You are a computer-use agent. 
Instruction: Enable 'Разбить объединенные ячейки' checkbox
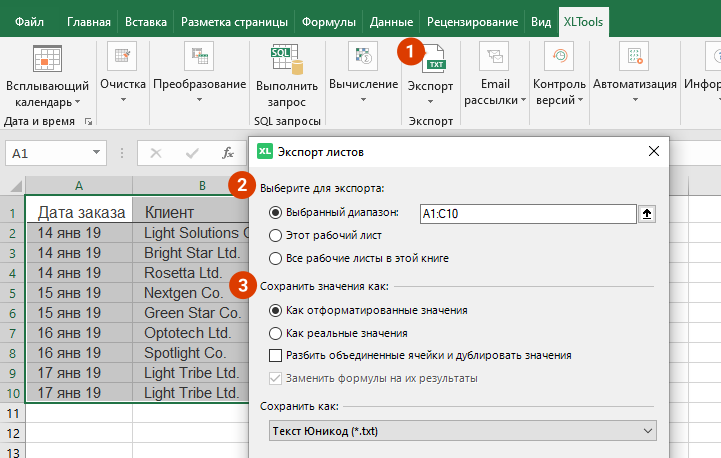click(276, 355)
